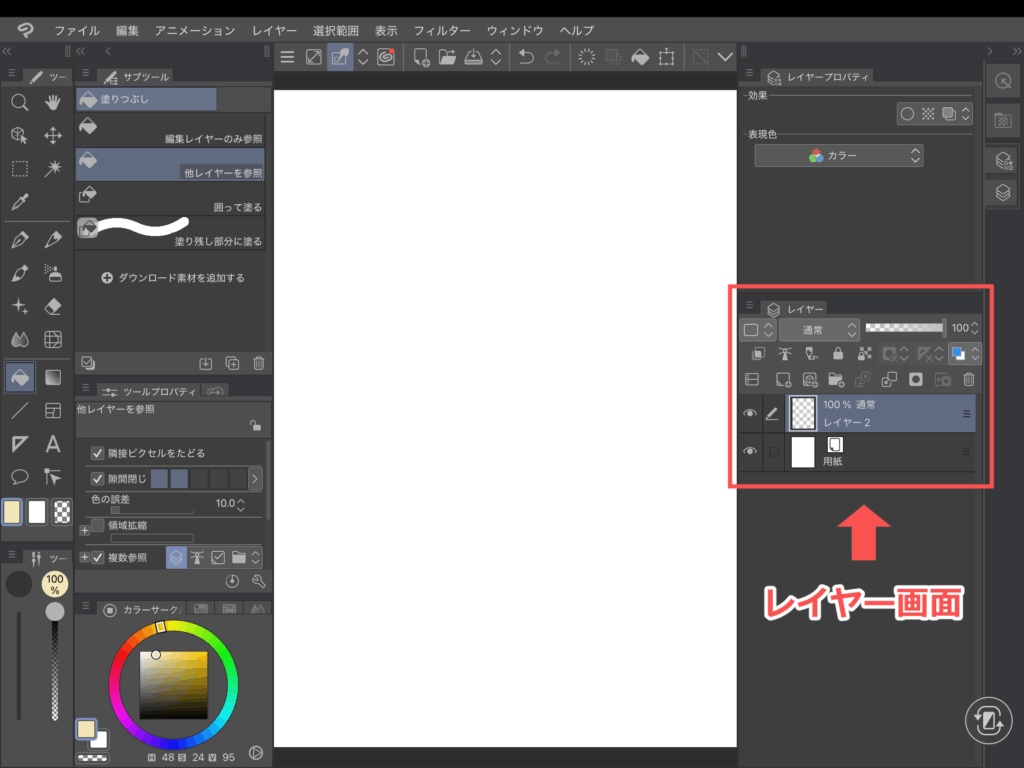Screen dimensions: 1024x768
Task: Open the フィルター menu
Action: pyautogui.click(x=443, y=31)
